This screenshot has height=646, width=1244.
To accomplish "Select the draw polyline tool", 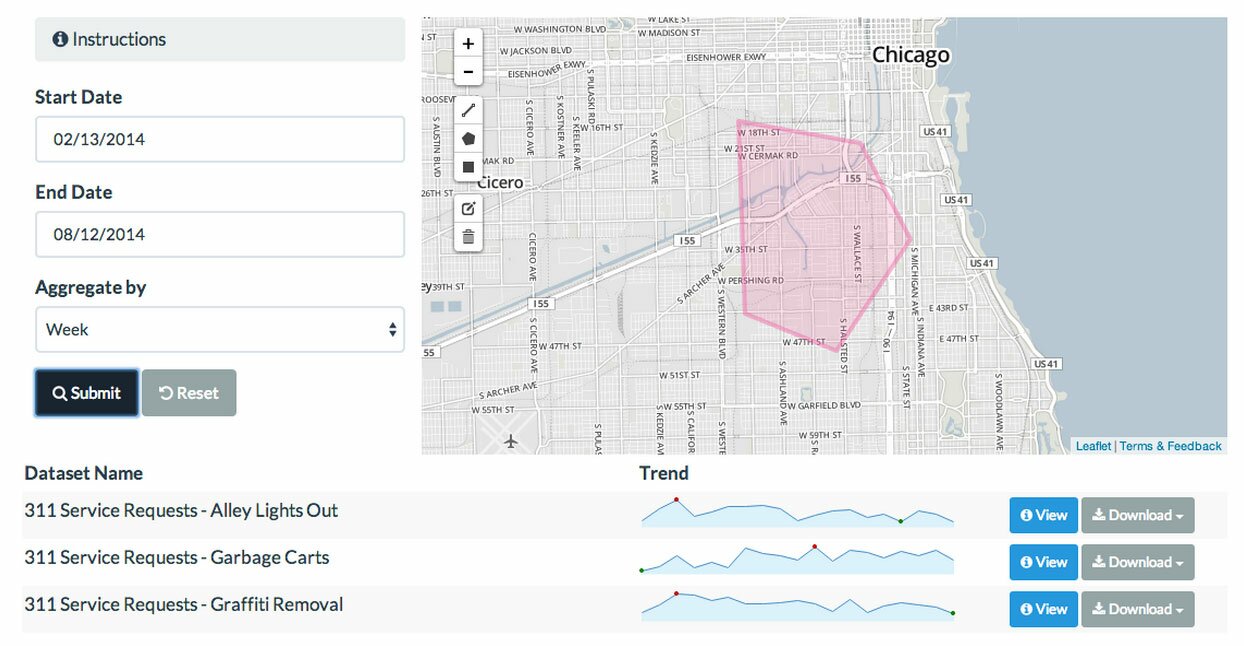I will pyautogui.click(x=468, y=110).
